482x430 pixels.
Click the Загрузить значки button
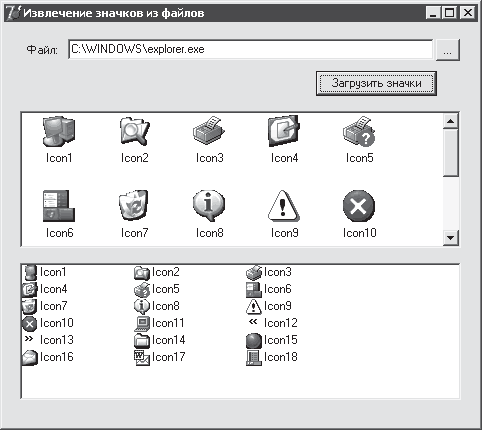pyautogui.click(x=376, y=83)
